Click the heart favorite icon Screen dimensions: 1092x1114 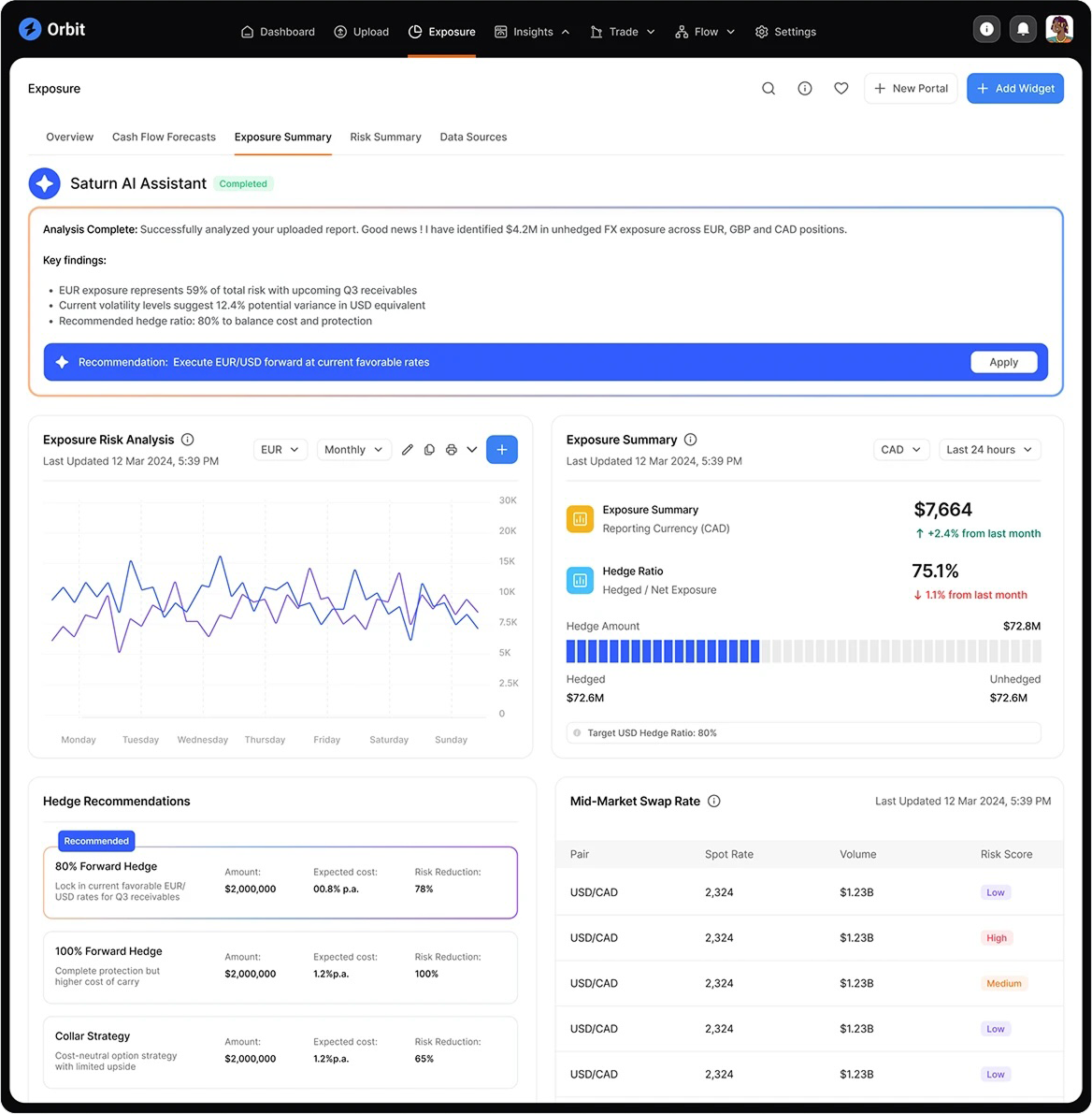(x=841, y=89)
